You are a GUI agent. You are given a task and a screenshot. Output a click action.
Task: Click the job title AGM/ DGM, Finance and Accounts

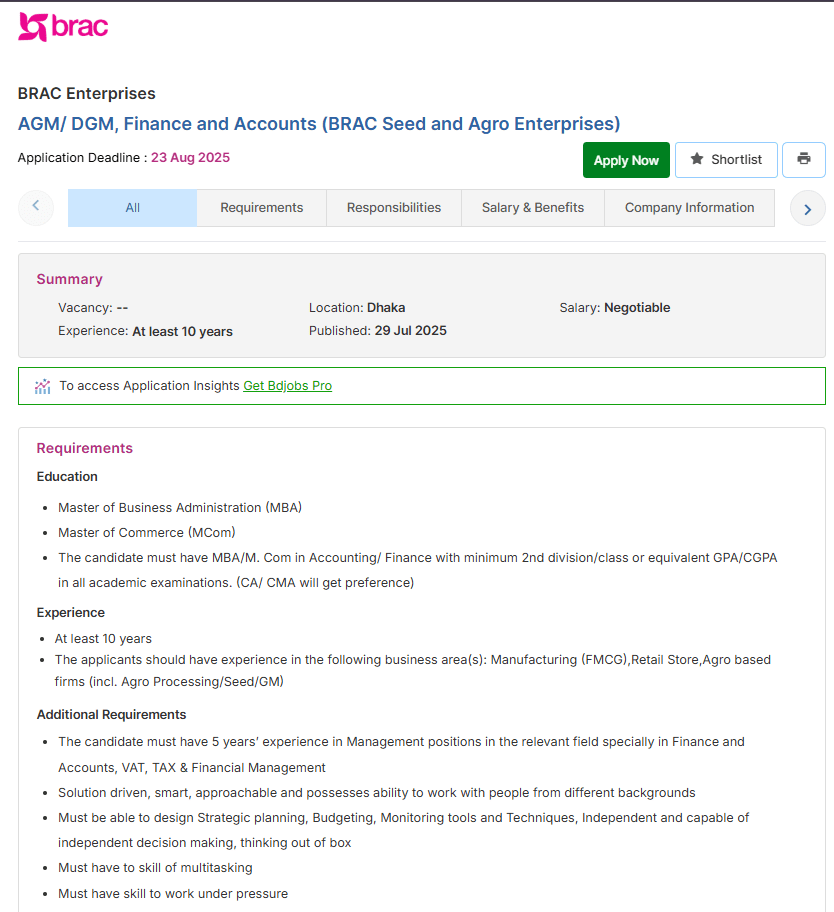tap(319, 124)
